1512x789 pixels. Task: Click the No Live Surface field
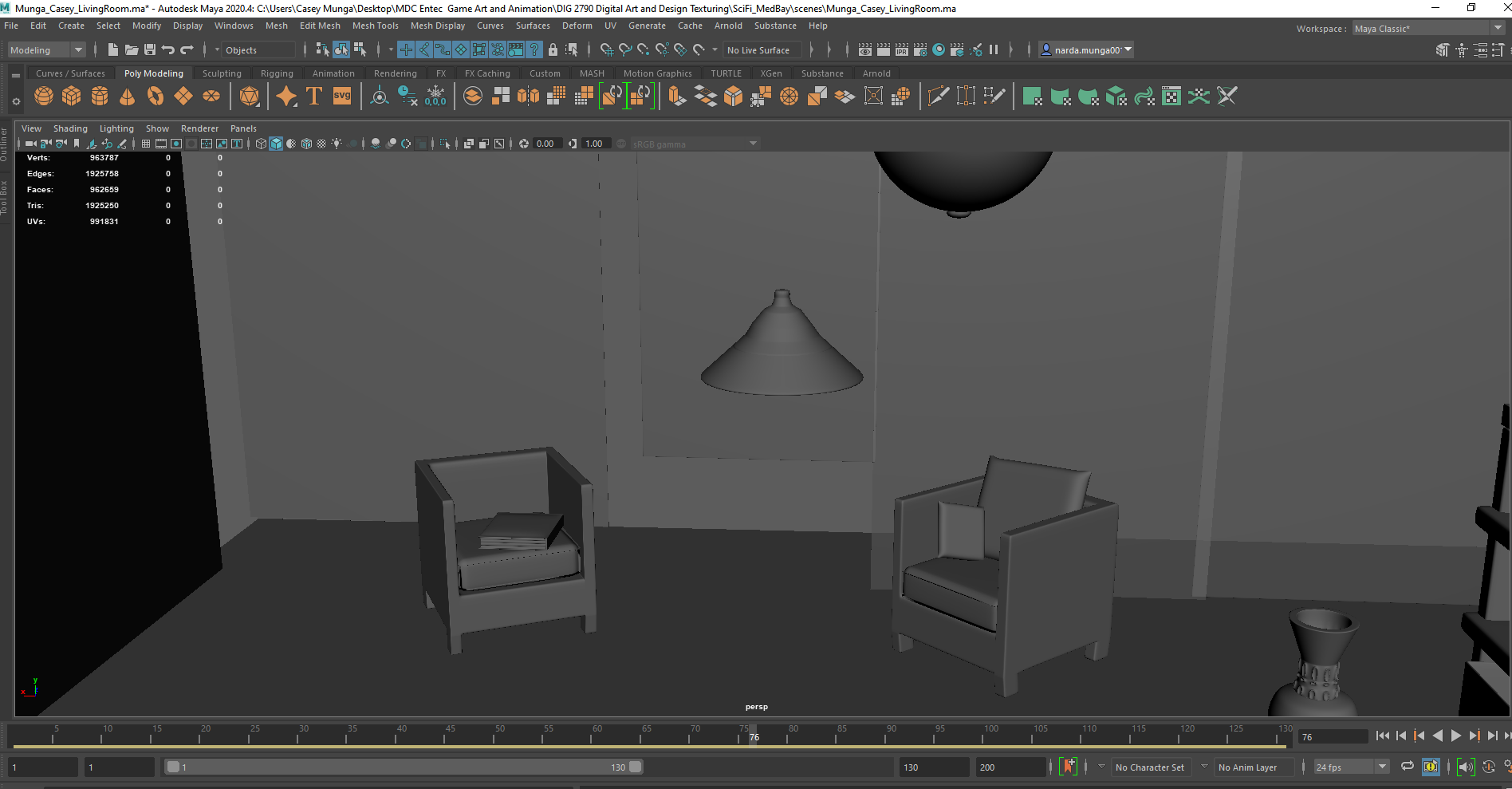click(762, 49)
